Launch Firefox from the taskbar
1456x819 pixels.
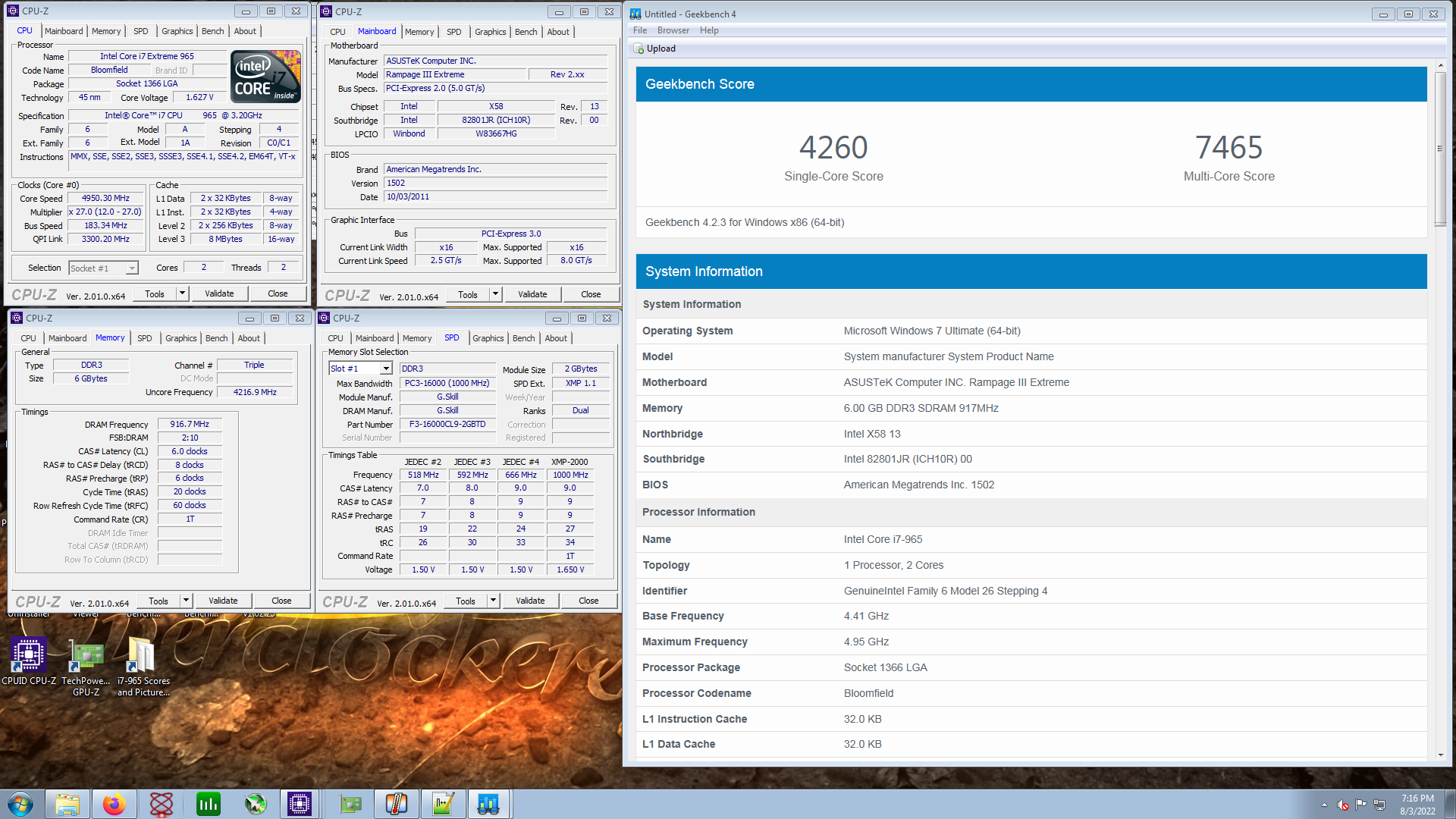pos(114,804)
